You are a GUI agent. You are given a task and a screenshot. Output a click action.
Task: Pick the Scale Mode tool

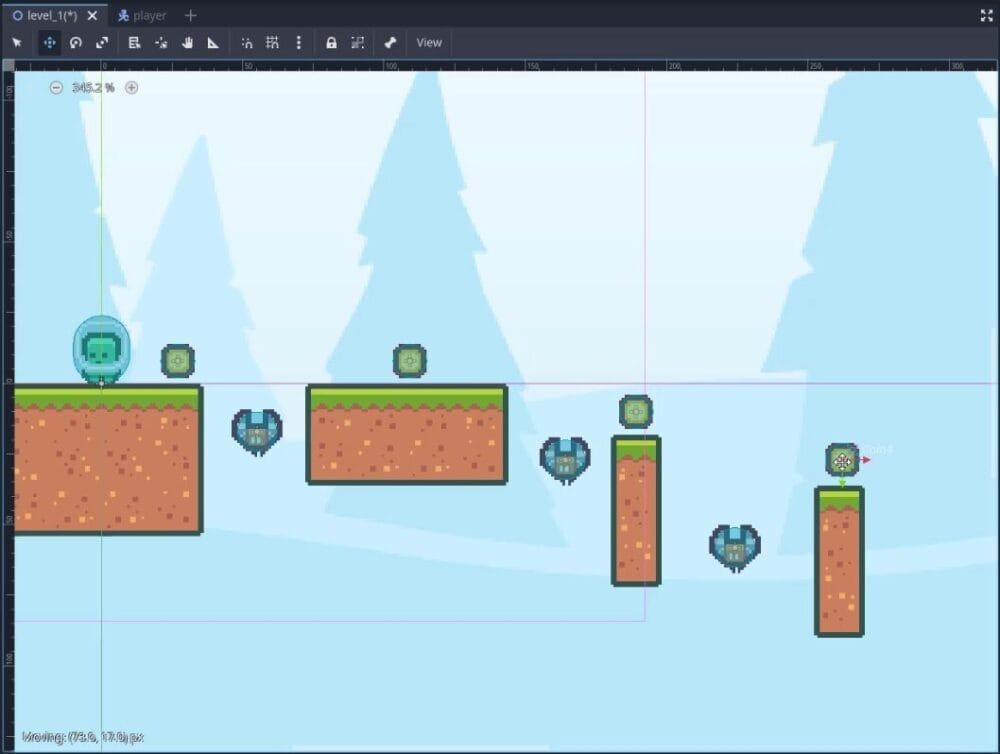[102, 43]
